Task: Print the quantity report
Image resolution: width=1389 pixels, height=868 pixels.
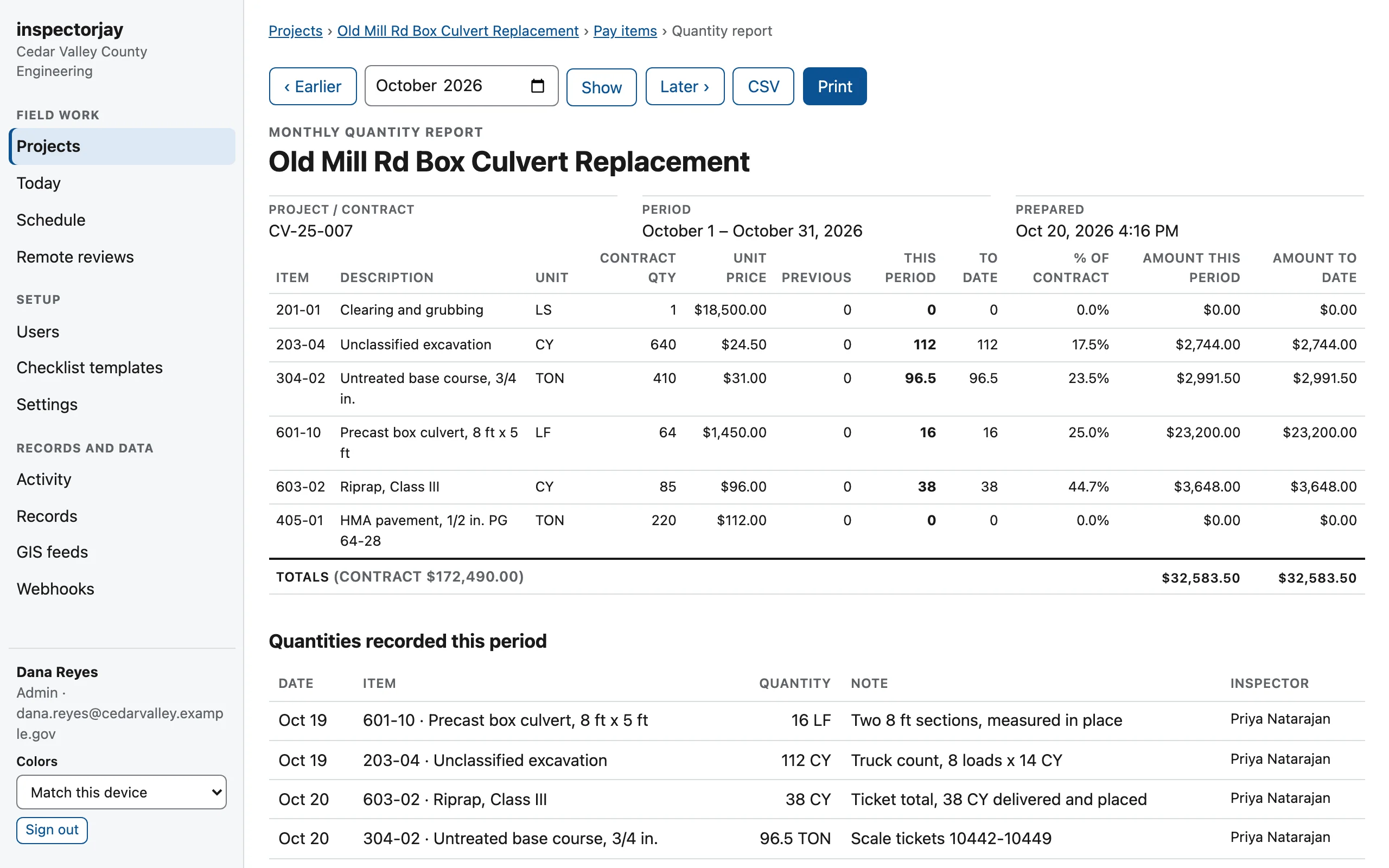Action: (x=834, y=86)
